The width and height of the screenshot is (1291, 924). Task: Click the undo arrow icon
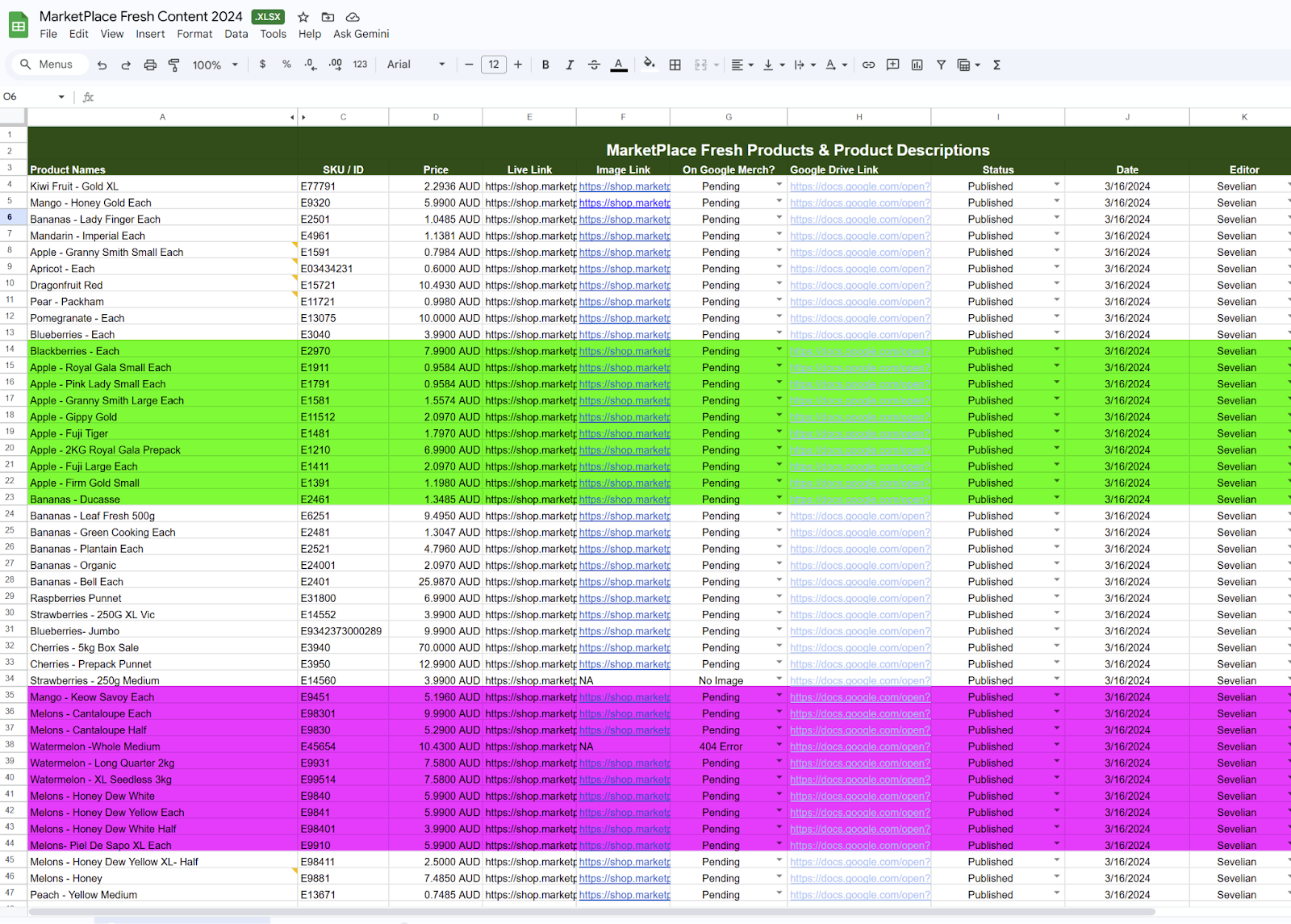click(102, 65)
